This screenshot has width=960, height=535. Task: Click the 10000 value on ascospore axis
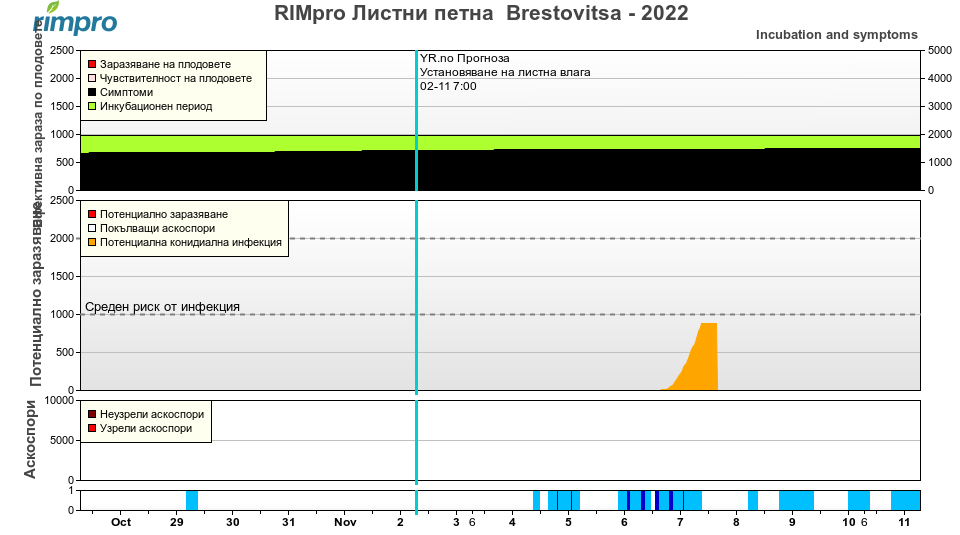59,400
